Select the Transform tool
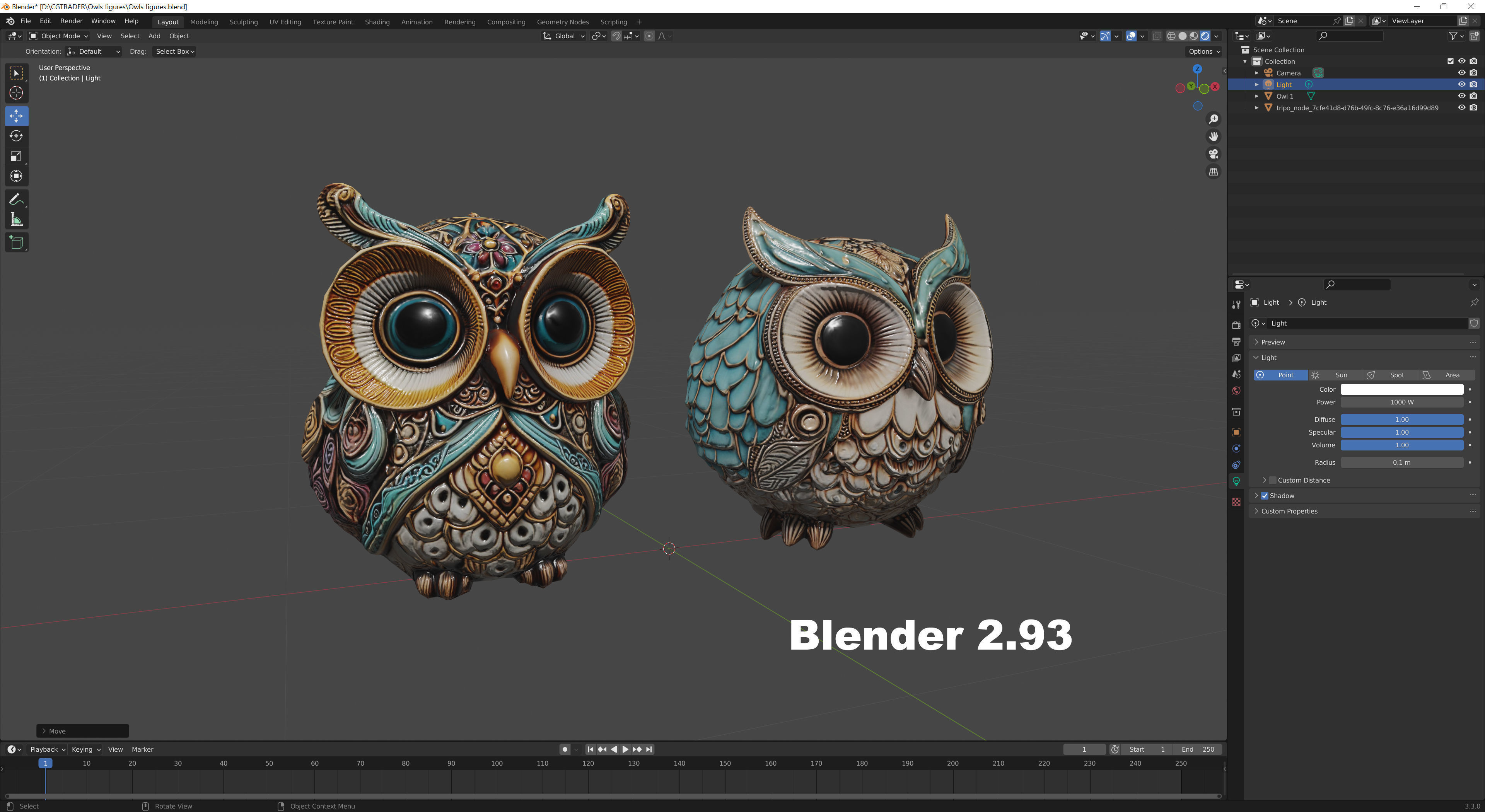The width and height of the screenshot is (1485, 812). 16,176
